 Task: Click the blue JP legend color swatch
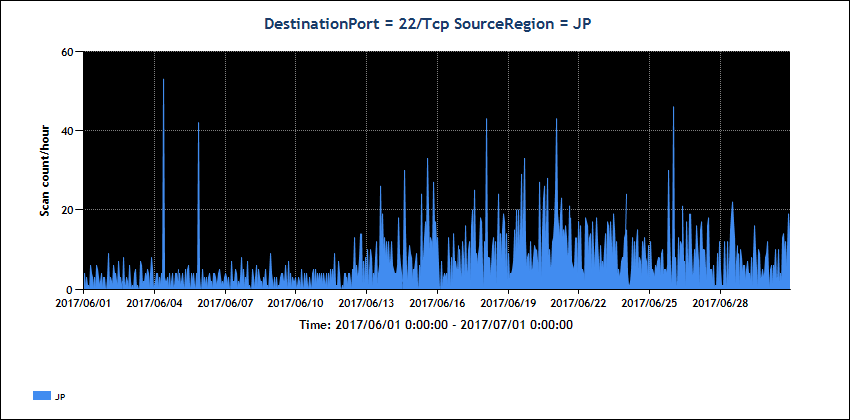(41, 396)
